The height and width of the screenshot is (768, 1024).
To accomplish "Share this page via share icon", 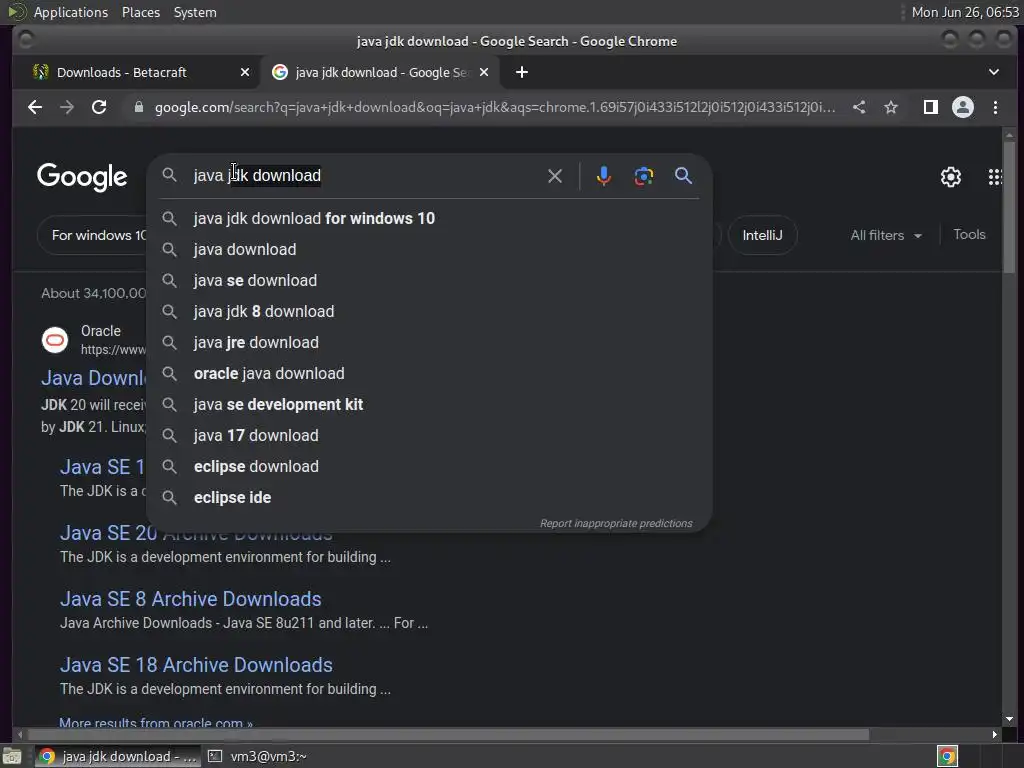I will (859, 107).
